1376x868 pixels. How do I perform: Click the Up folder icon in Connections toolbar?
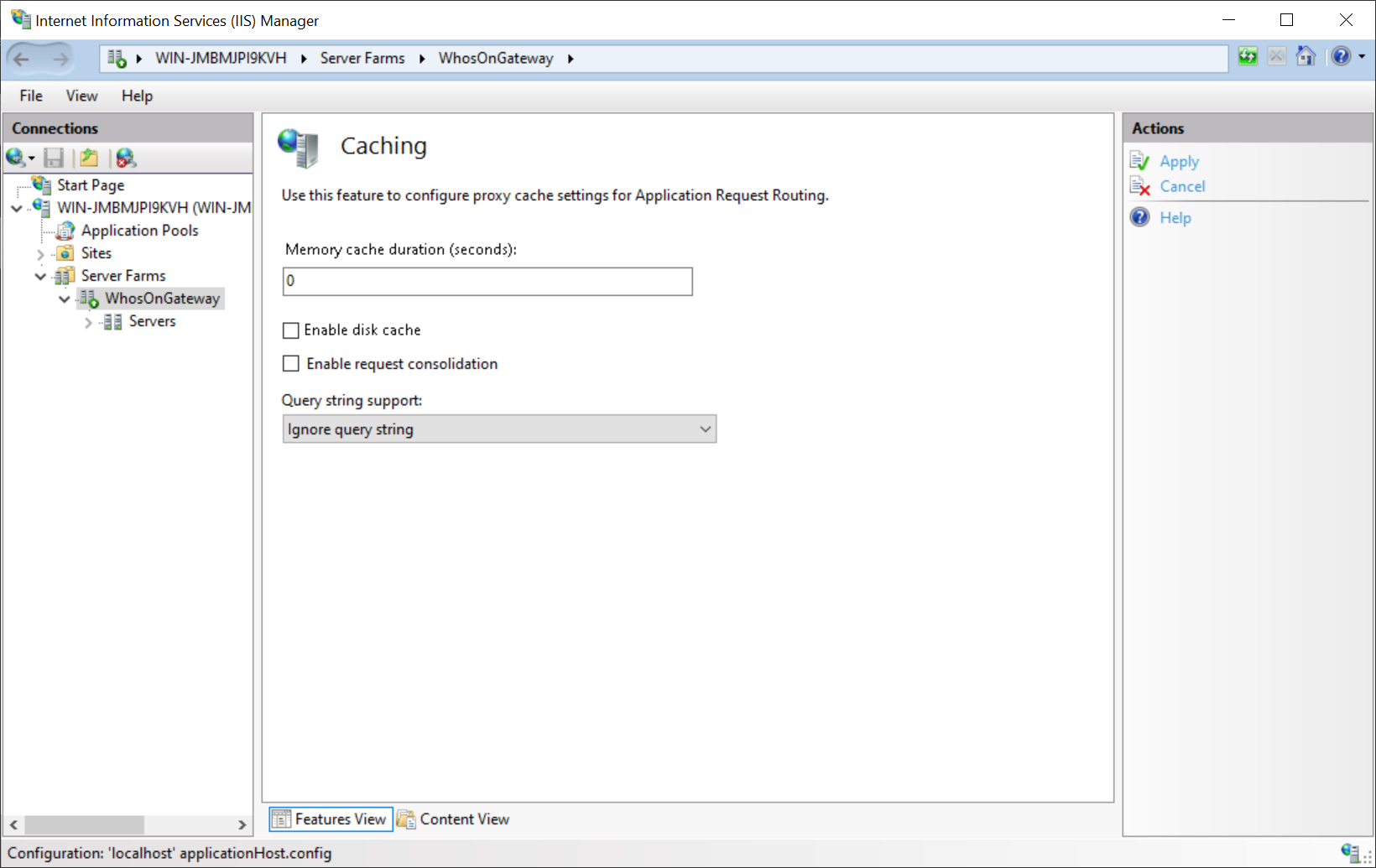89,158
